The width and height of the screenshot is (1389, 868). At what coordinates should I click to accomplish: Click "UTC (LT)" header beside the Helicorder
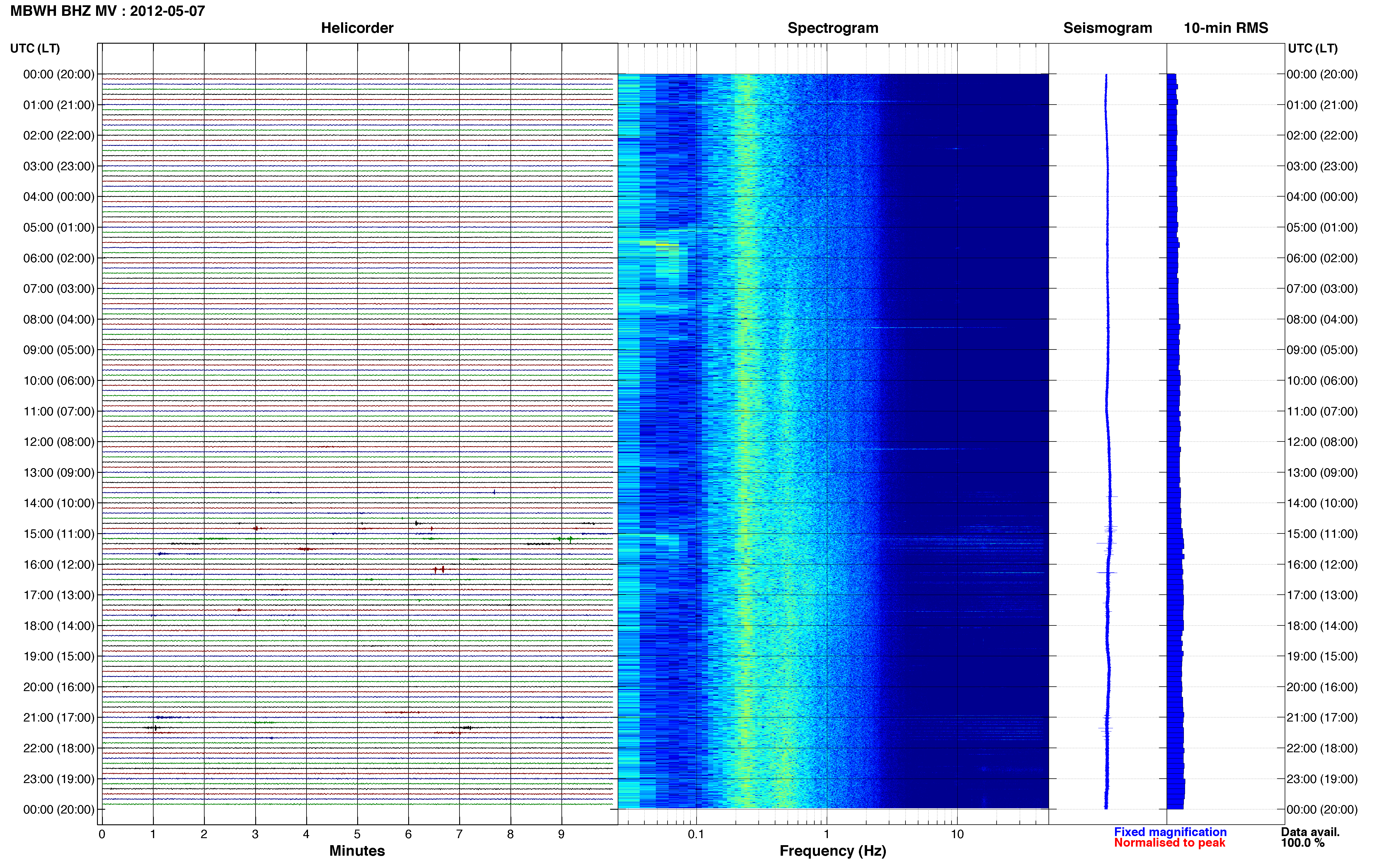(x=35, y=48)
